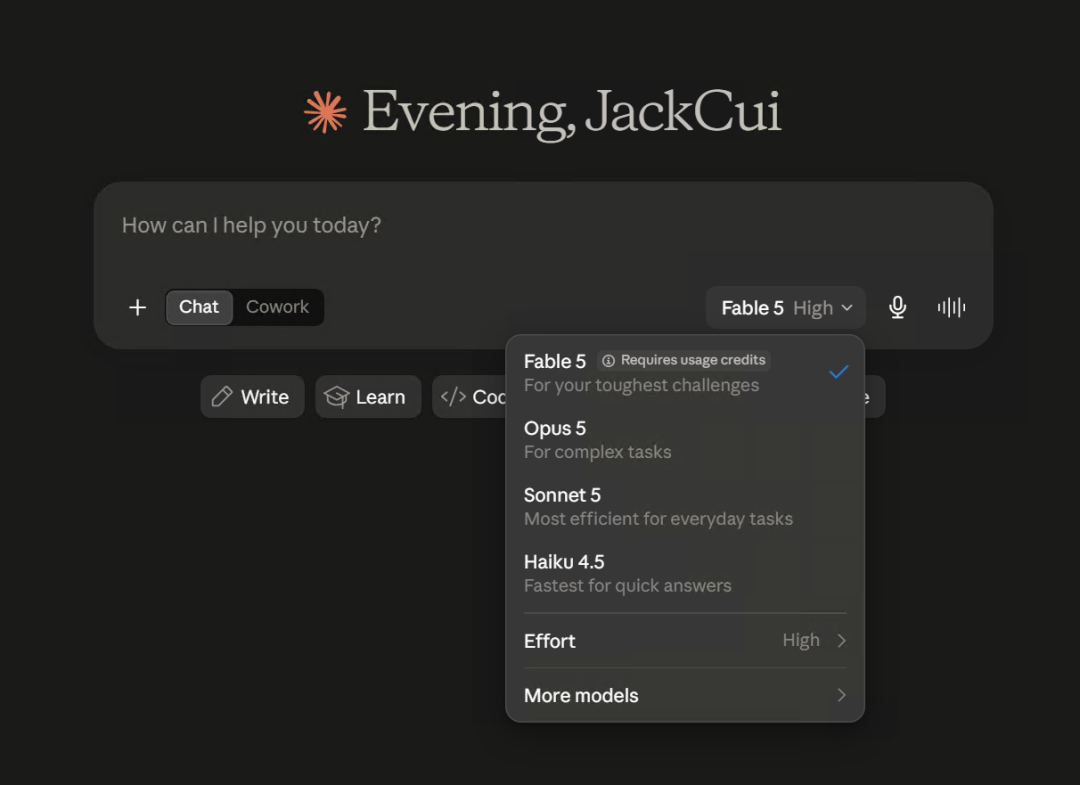Click the Requires usage credits badge
1080x785 pixels.
[x=683, y=361]
